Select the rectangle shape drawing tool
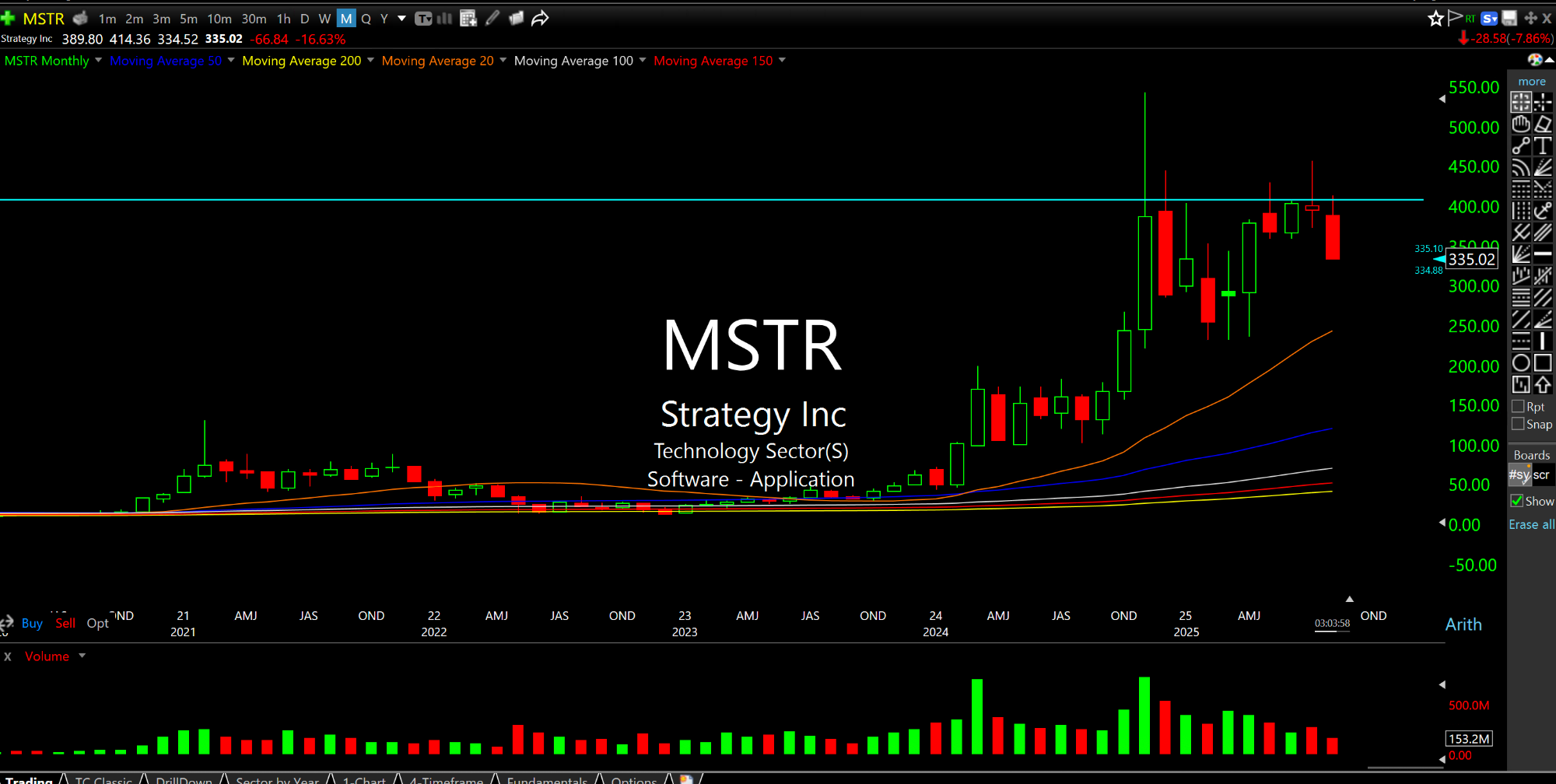 click(x=1543, y=363)
